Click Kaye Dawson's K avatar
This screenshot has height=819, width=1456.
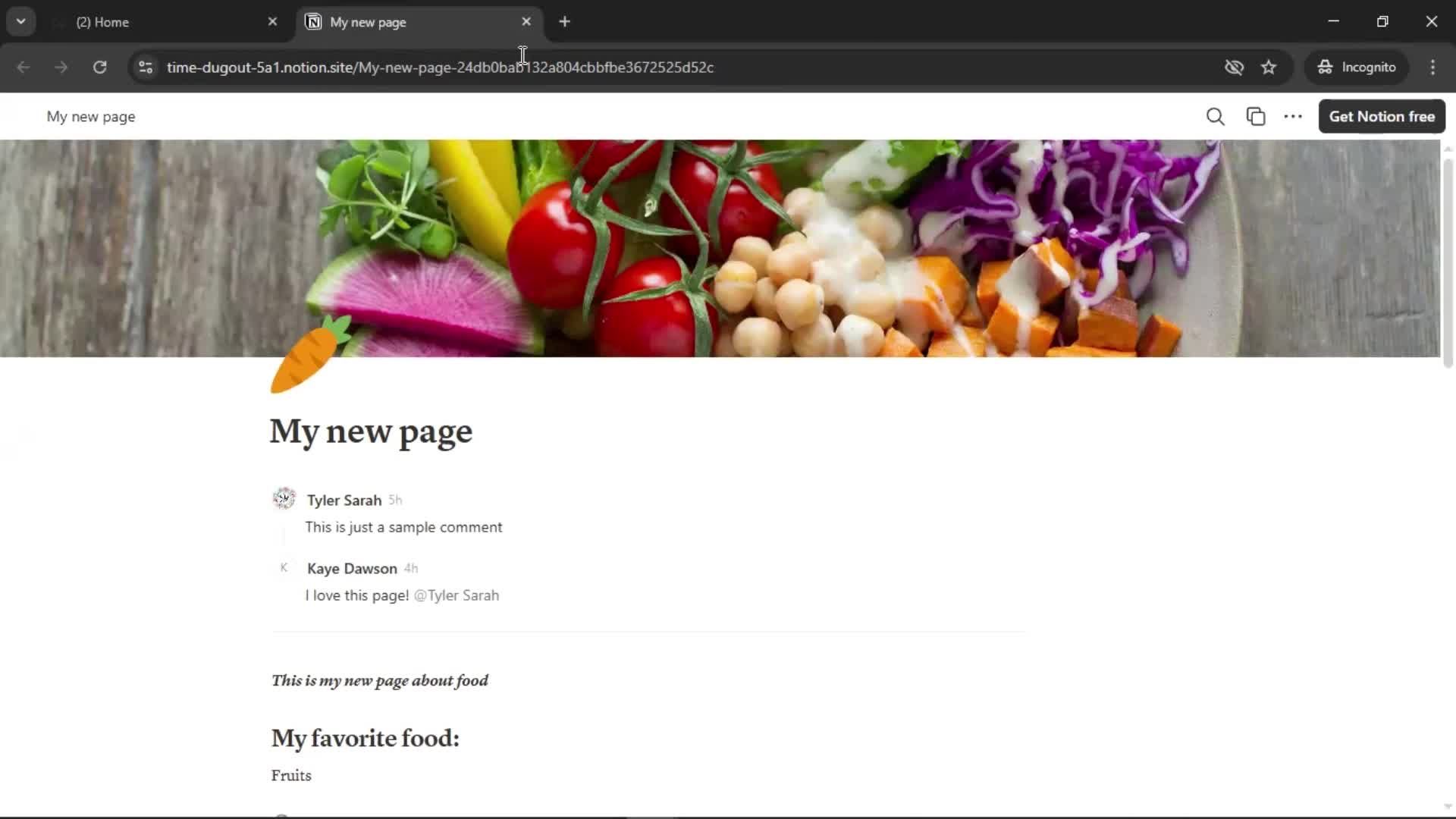point(284,568)
